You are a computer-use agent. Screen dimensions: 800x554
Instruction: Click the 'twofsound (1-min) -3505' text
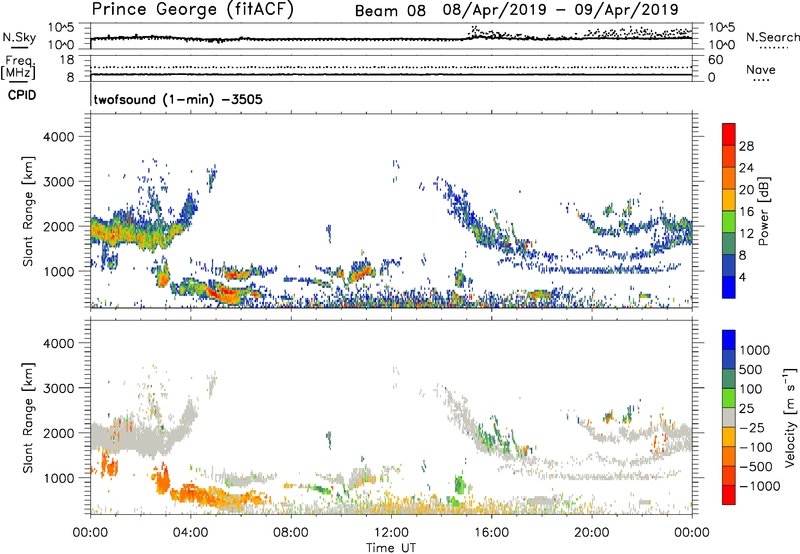coord(178,99)
